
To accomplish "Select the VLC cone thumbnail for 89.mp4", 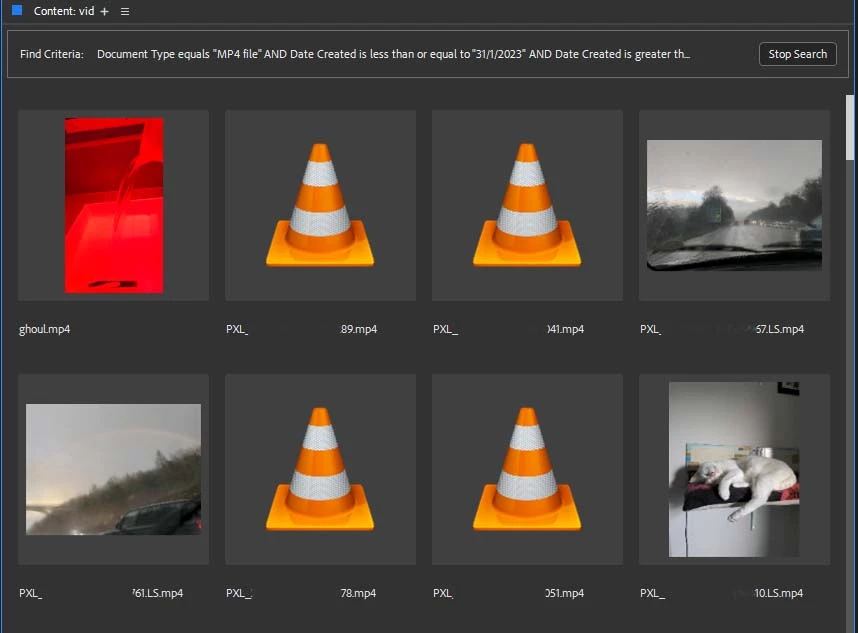I will point(320,205).
